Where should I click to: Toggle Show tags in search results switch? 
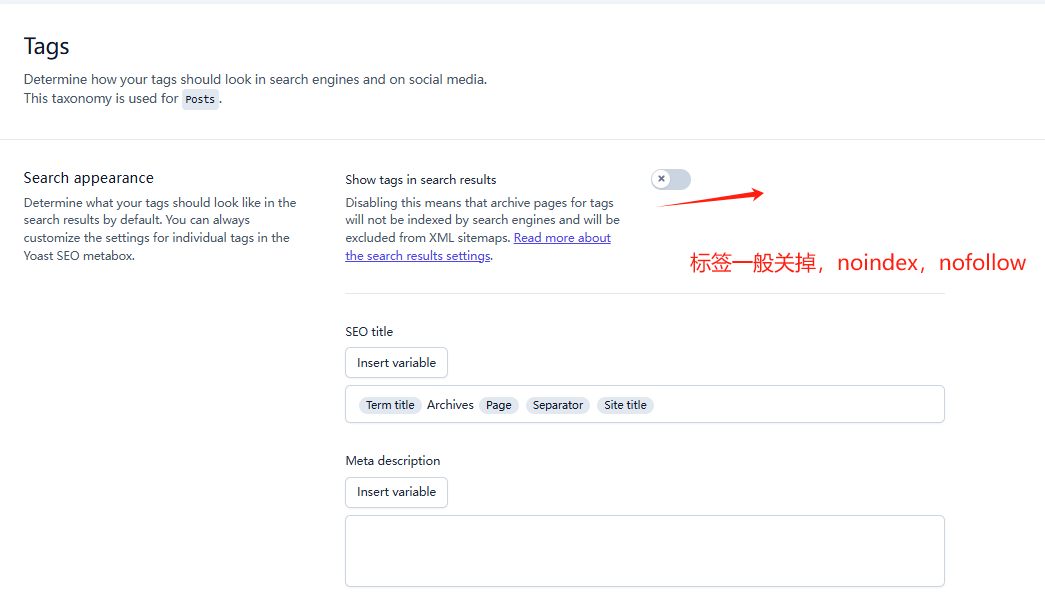click(670, 179)
